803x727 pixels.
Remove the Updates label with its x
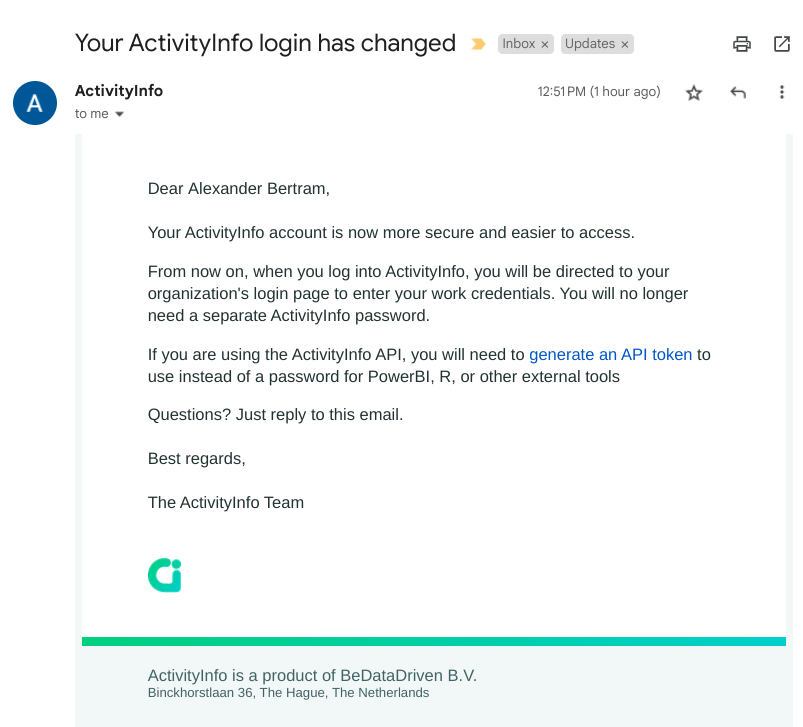625,45
